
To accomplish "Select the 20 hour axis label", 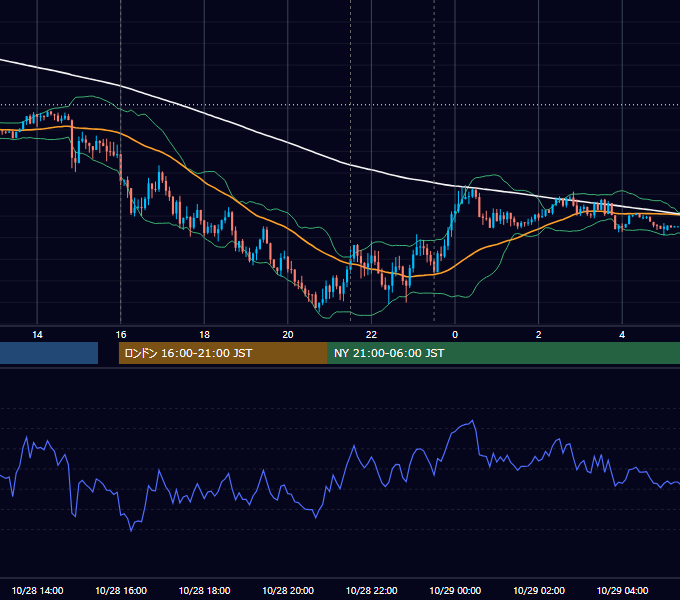I will point(288,335).
